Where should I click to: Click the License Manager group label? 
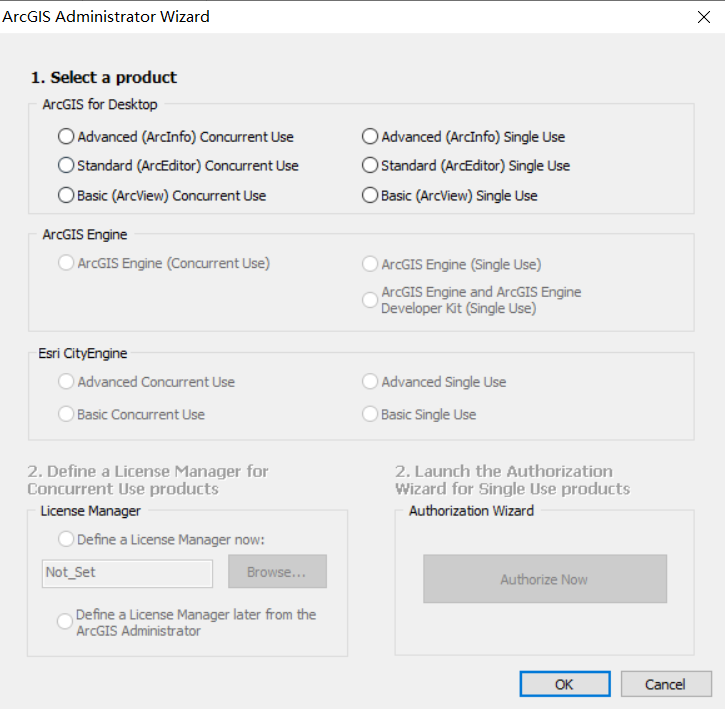pos(91,511)
